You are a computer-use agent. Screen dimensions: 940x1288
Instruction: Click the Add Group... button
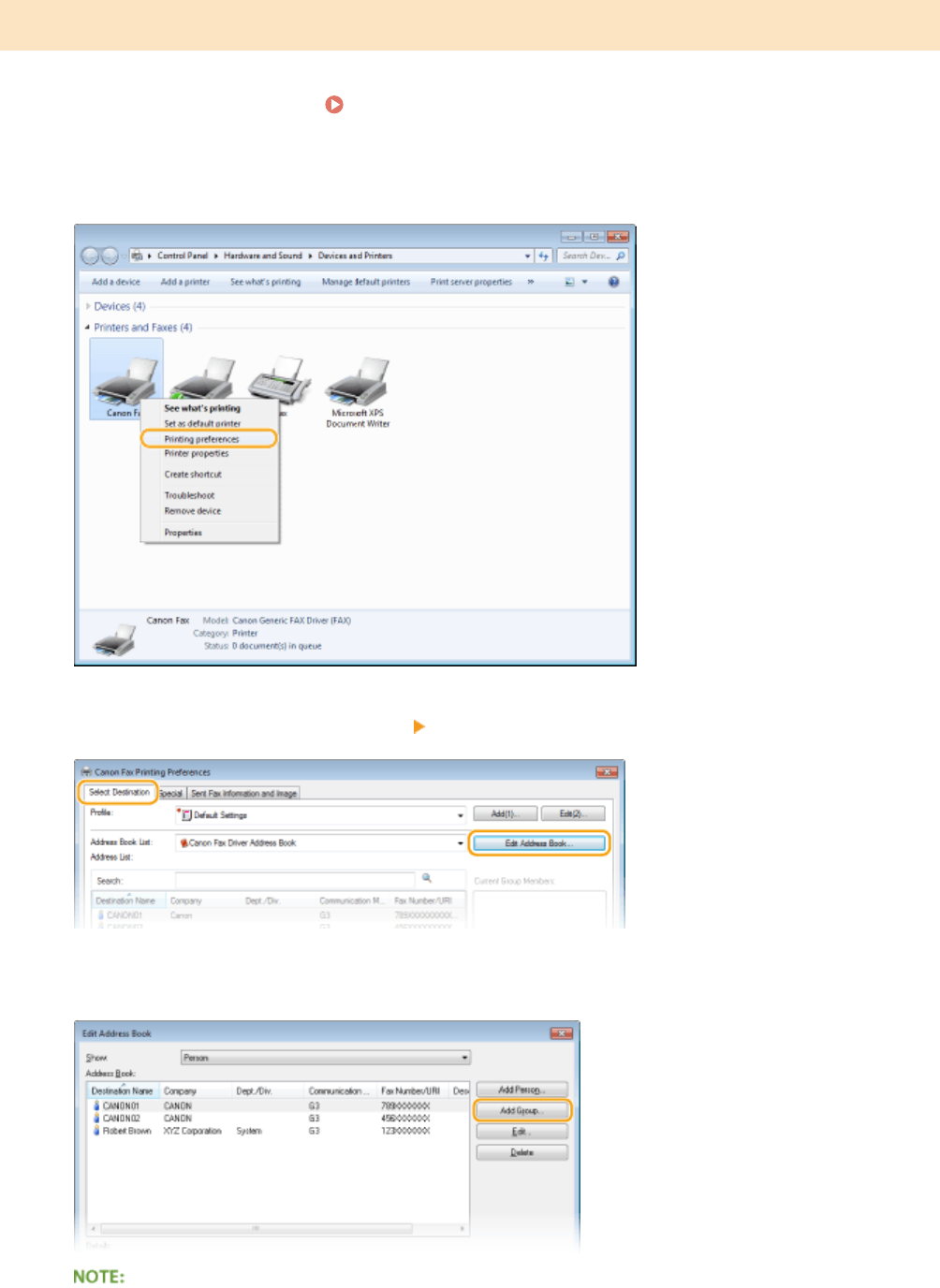[521, 1111]
